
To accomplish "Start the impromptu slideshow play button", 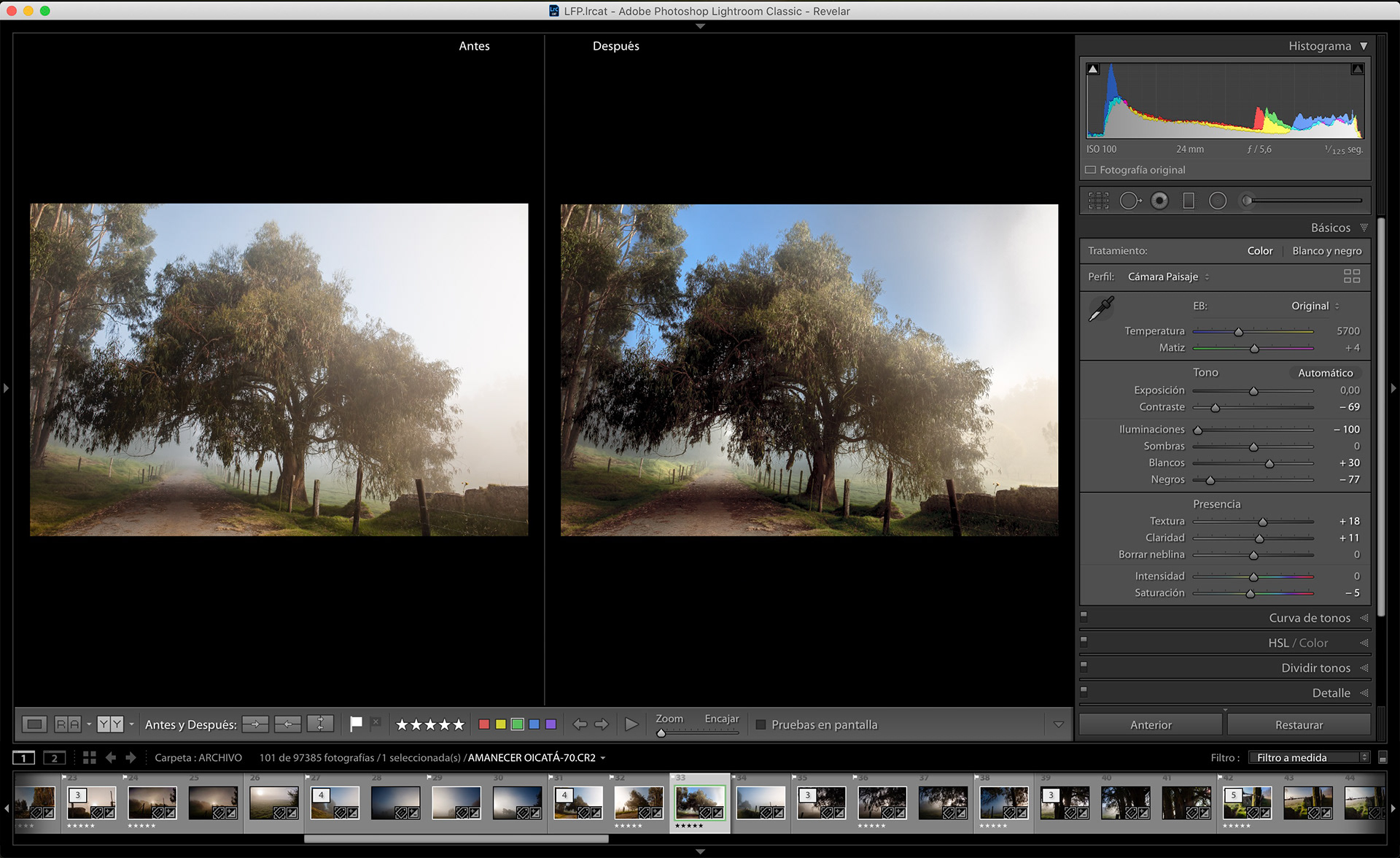I will (x=631, y=724).
